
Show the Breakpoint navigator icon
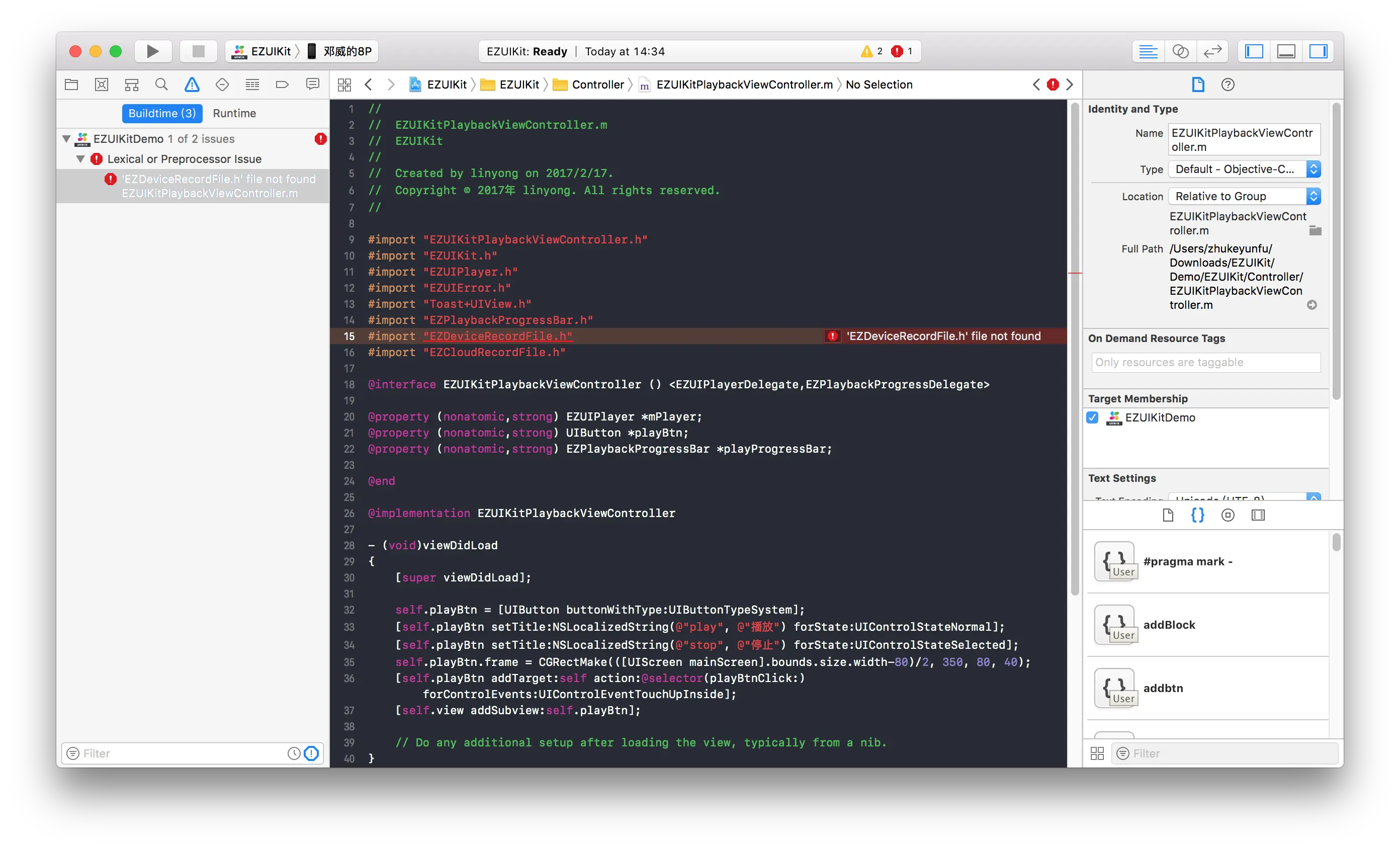283,84
